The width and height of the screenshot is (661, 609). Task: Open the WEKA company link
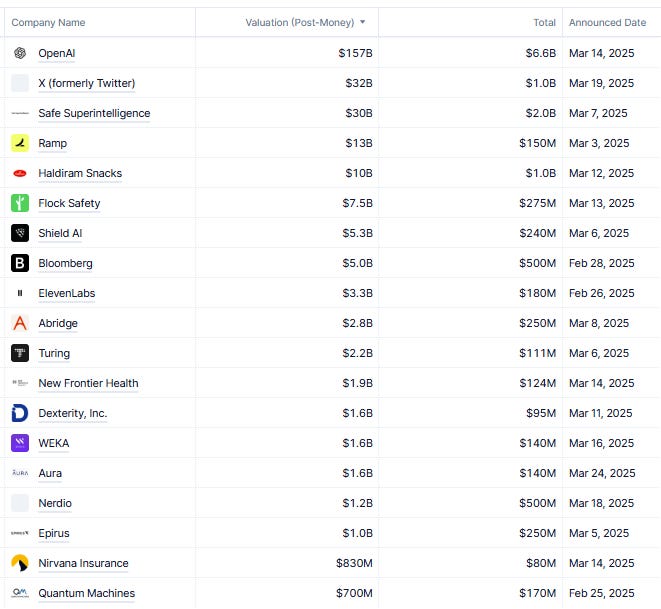[x=54, y=443]
